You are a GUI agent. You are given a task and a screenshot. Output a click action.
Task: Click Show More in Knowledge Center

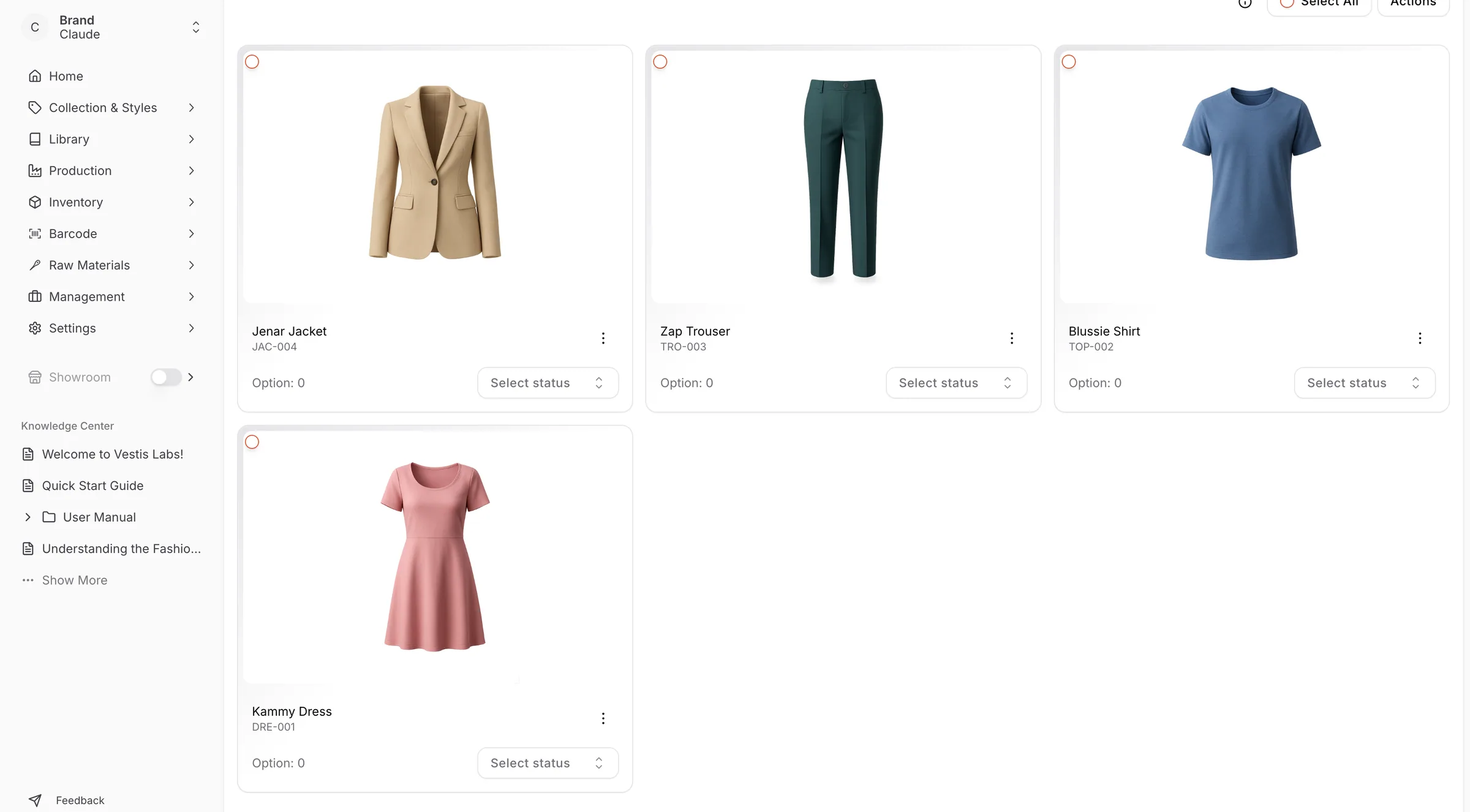(75, 581)
